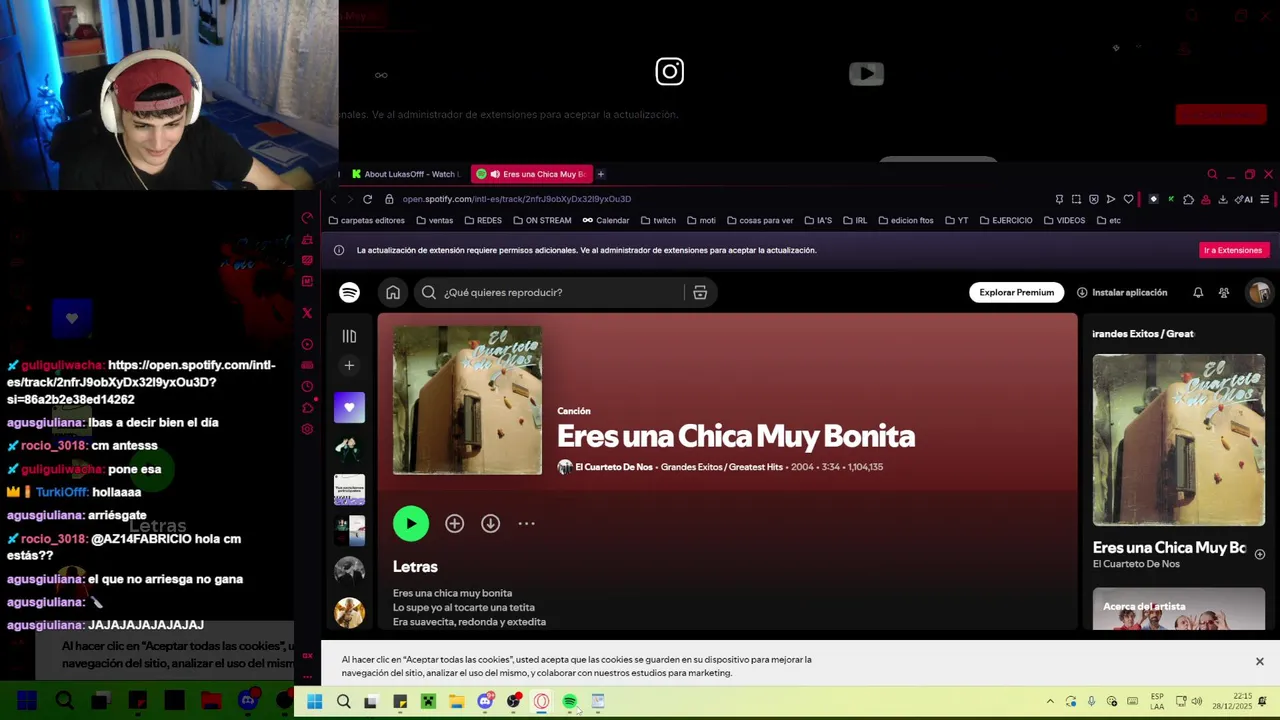This screenshot has width=1280, height=720.
Task: Open Spotify app from the taskbar
Action: (570, 702)
